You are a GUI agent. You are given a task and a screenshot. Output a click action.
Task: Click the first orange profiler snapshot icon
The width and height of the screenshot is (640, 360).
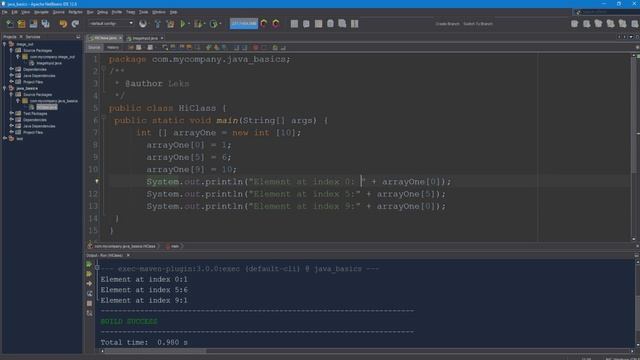point(264,24)
